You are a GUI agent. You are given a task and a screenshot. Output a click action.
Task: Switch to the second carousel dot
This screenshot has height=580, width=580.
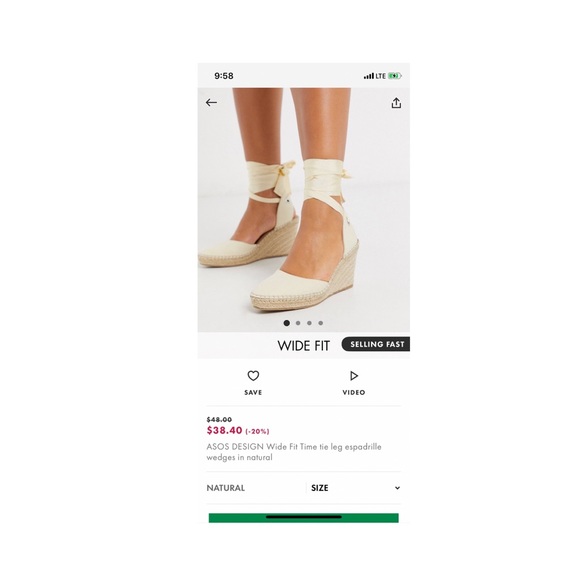(298, 323)
